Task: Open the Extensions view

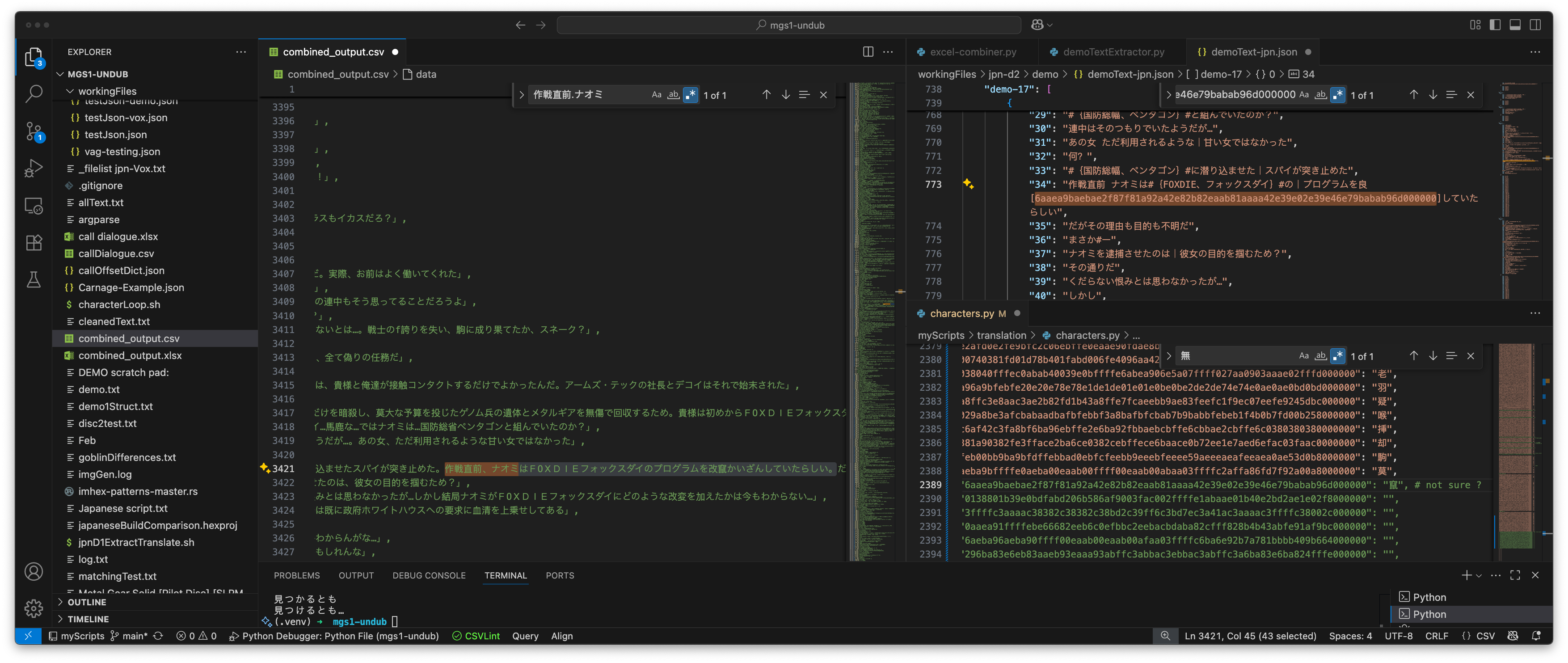Action: pyautogui.click(x=34, y=242)
